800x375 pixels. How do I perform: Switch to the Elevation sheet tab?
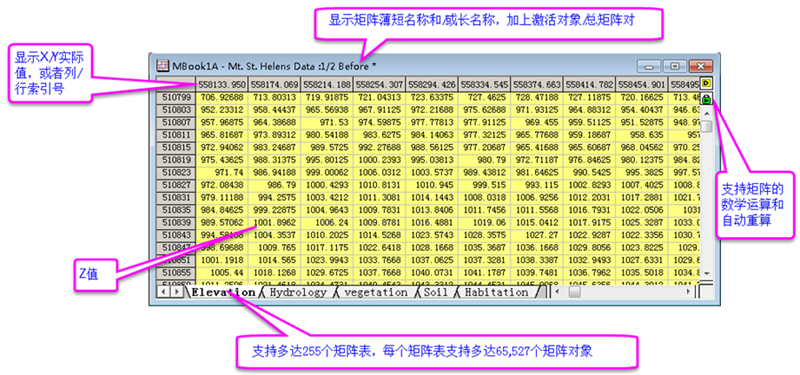click(x=223, y=292)
